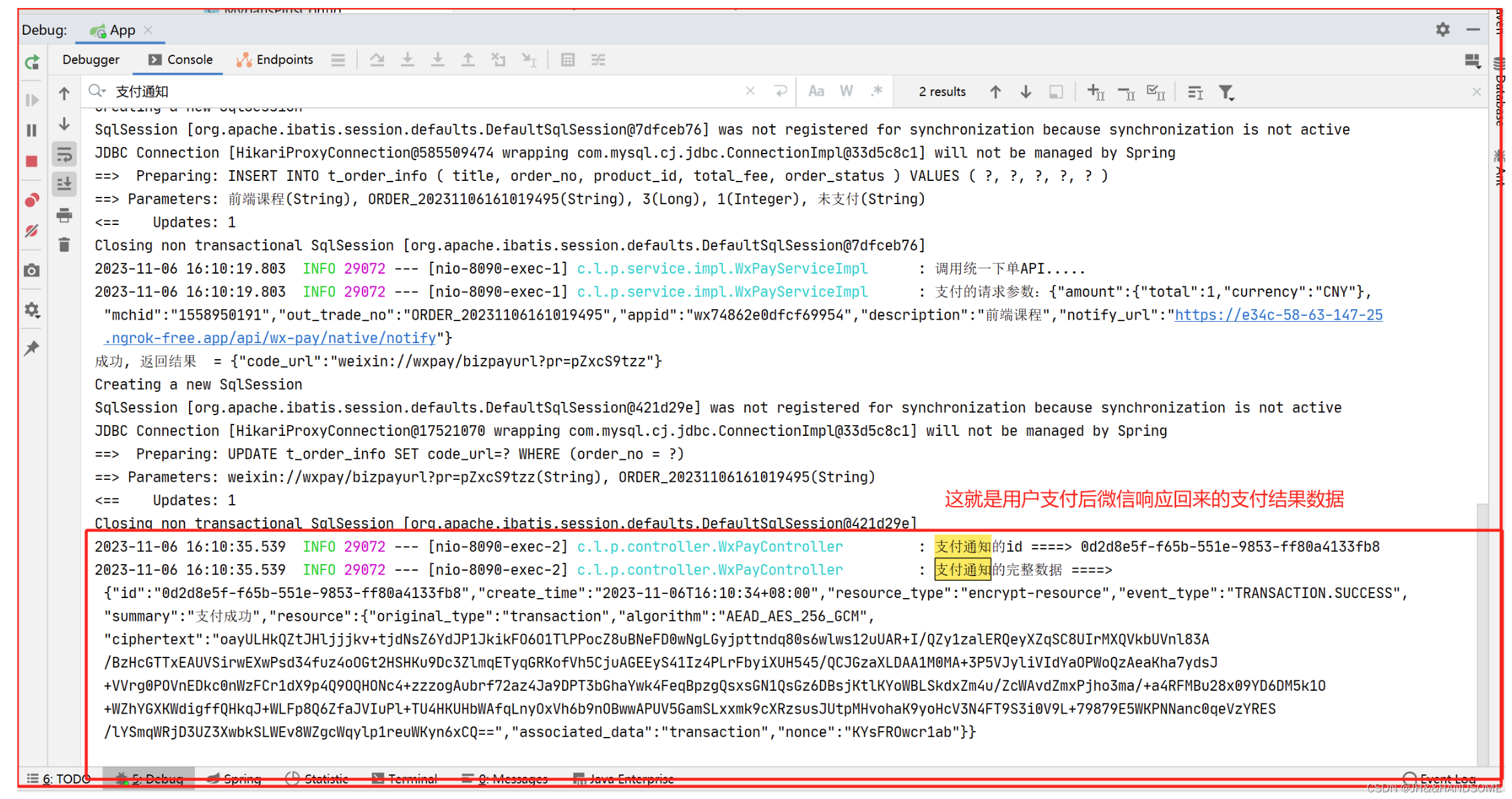Click the red Stop debug button
1512x799 pixels.
[x=31, y=162]
